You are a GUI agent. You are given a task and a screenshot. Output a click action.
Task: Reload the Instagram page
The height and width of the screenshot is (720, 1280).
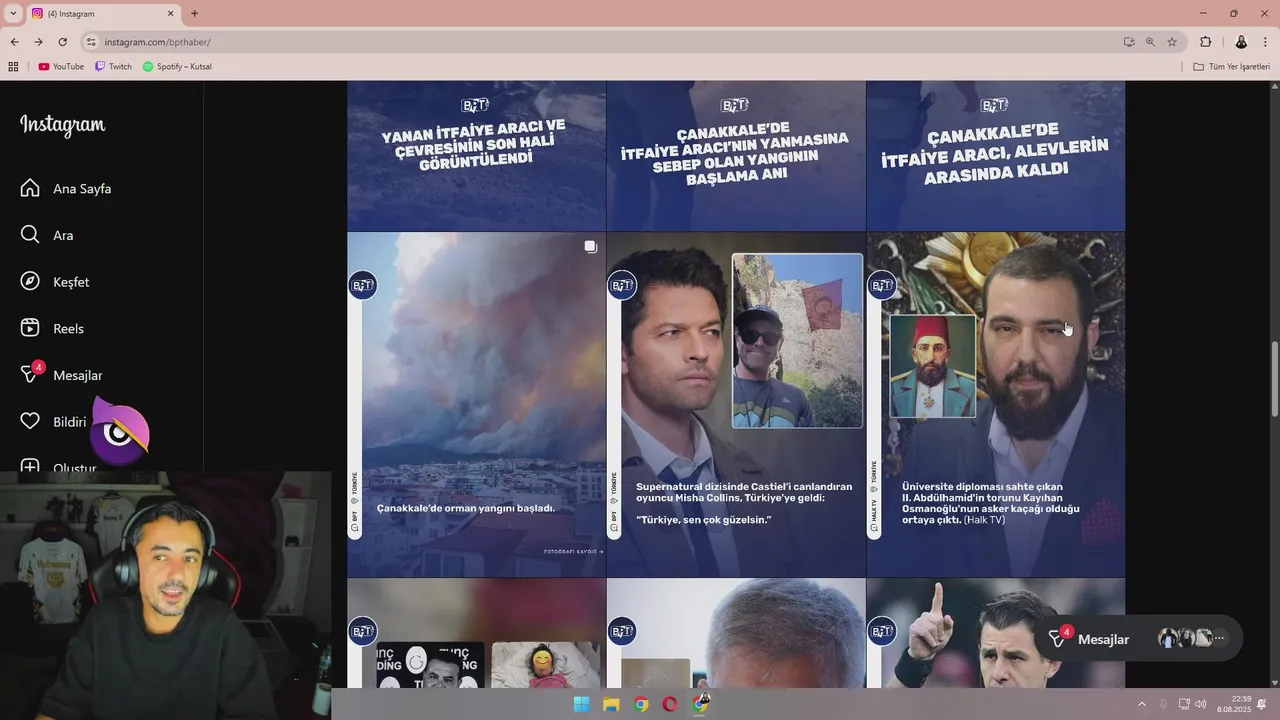click(x=62, y=42)
